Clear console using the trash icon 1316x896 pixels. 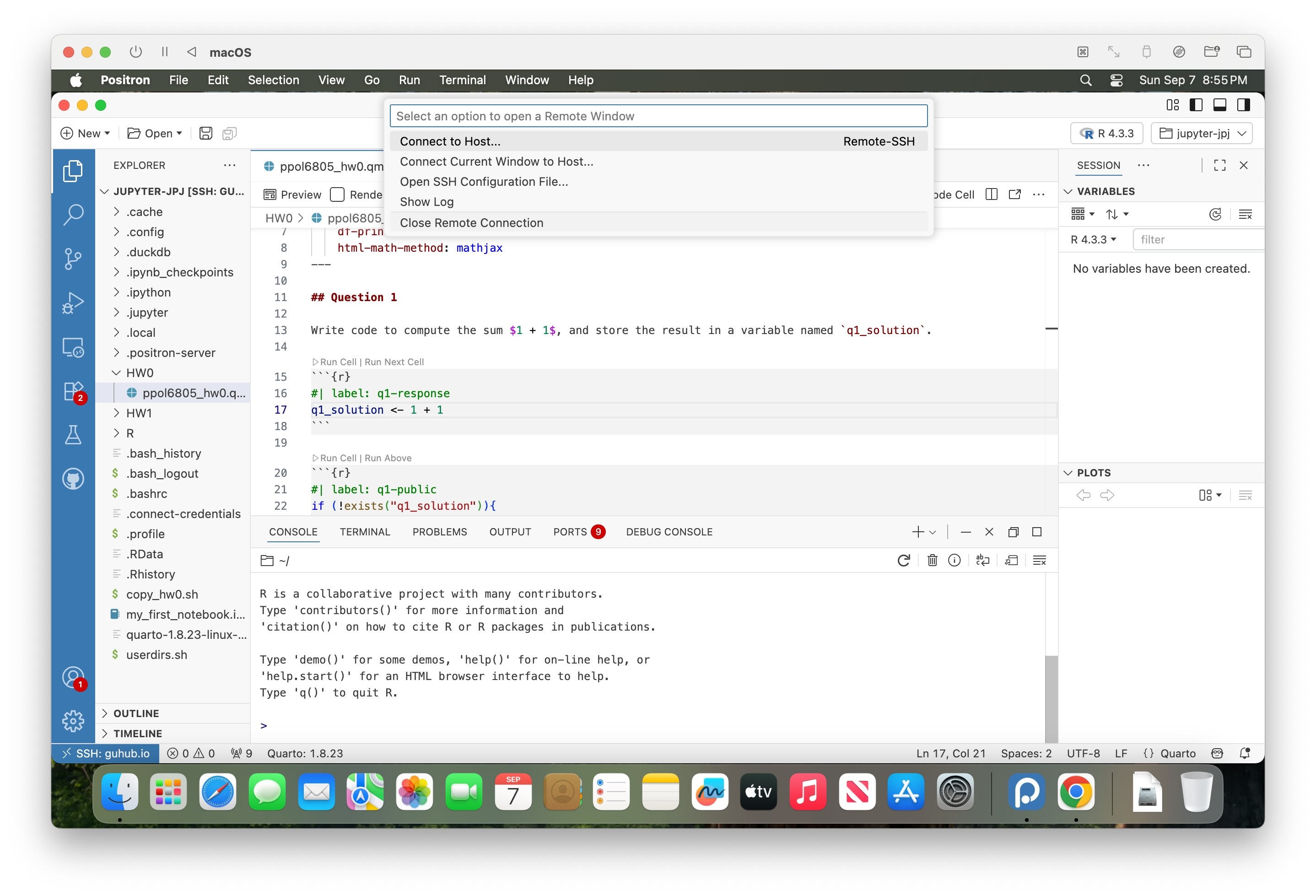pyautogui.click(x=932, y=560)
